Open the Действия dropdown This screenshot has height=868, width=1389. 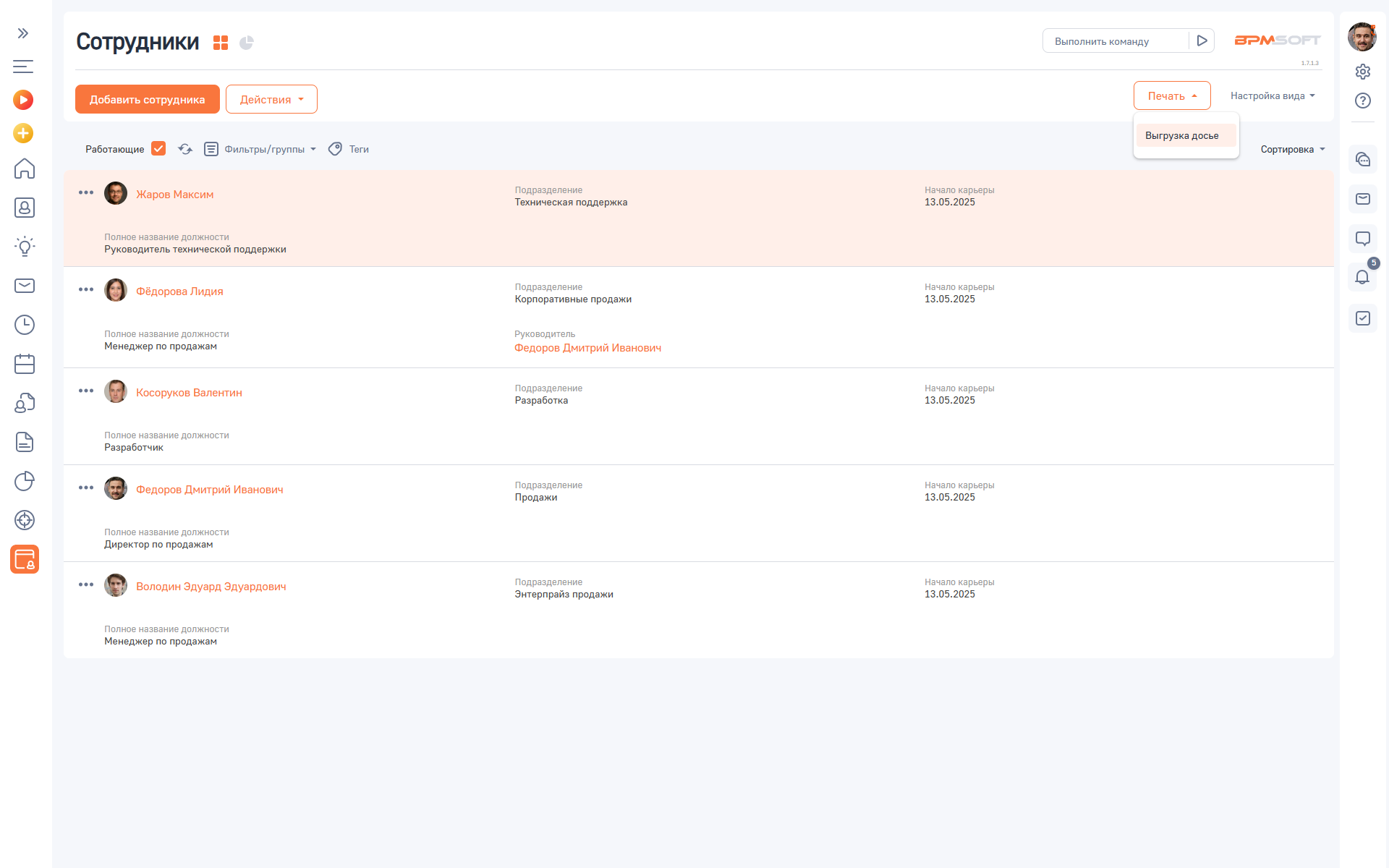click(271, 100)
